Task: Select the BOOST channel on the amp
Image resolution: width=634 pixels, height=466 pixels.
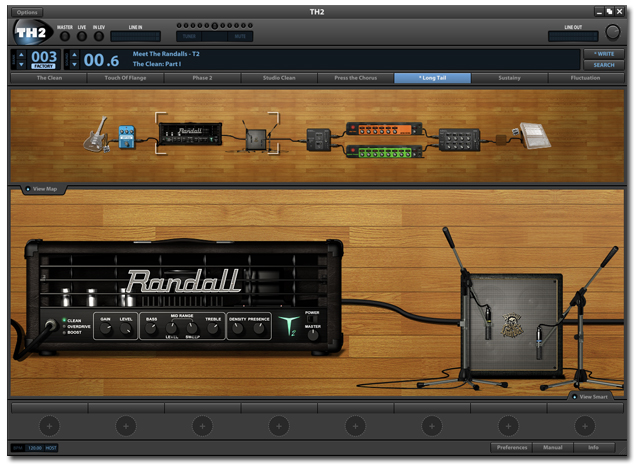Action: pos(72,332)
